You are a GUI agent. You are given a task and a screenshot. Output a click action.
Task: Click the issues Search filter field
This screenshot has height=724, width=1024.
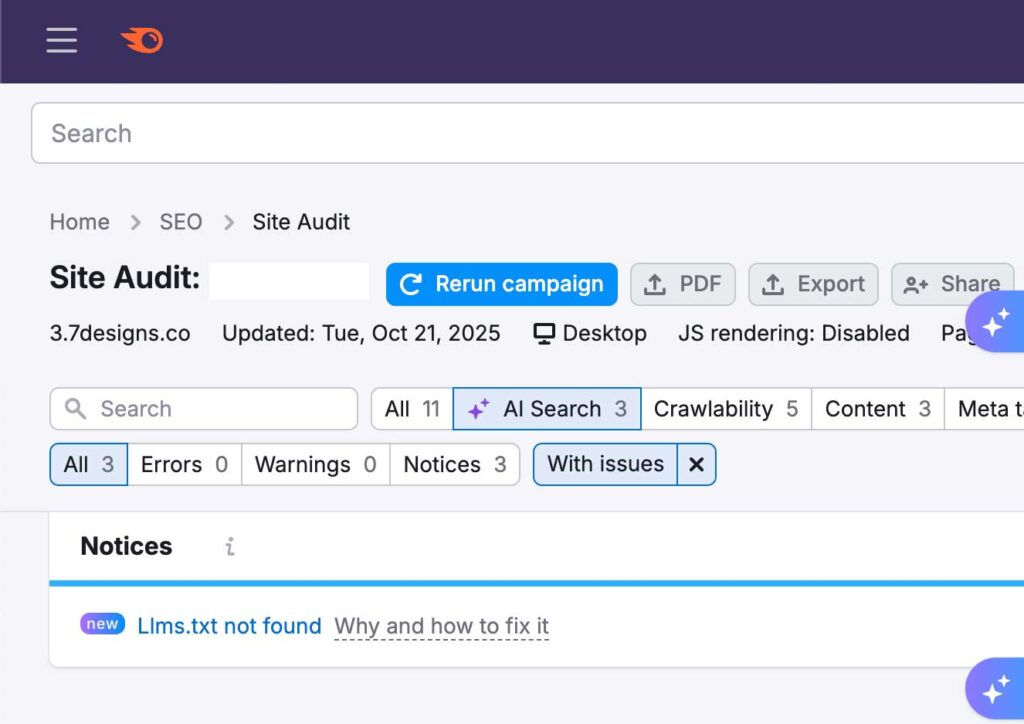(204, 409)
